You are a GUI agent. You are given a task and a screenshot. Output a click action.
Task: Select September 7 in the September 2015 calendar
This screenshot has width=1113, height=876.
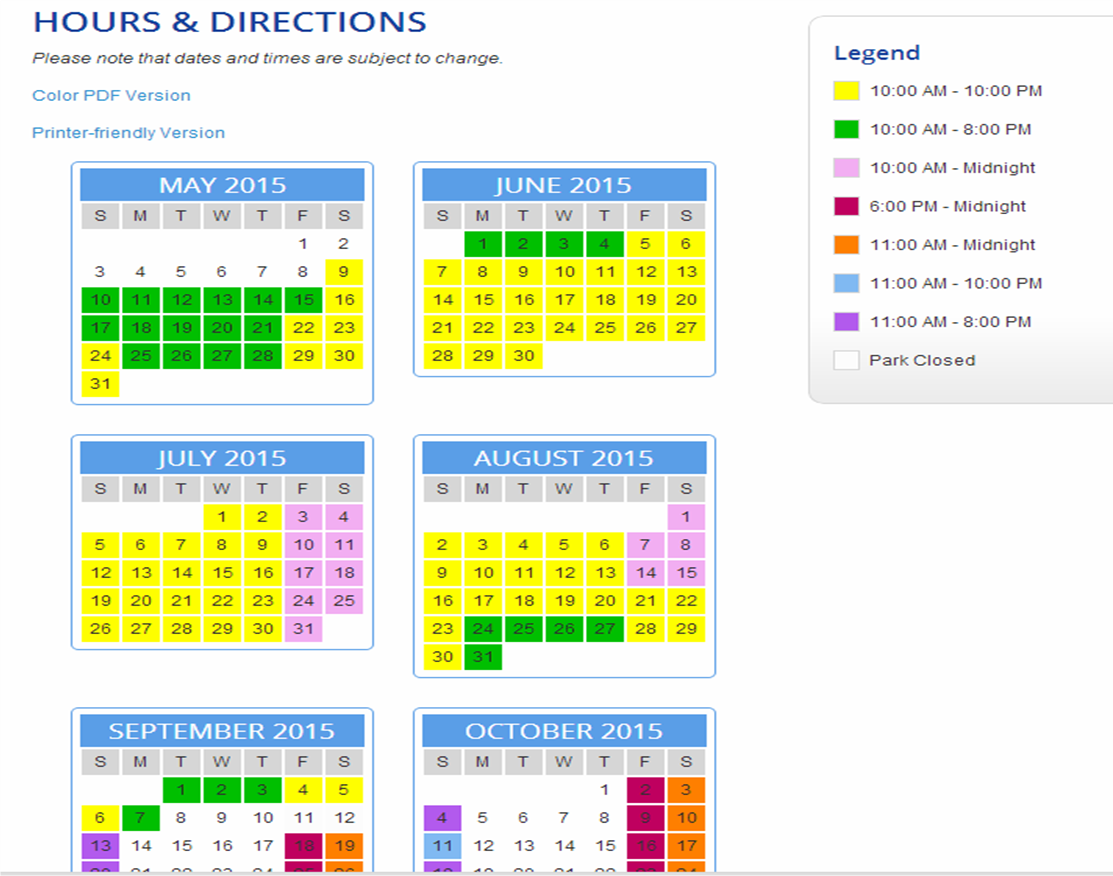[x=141, y=818]
